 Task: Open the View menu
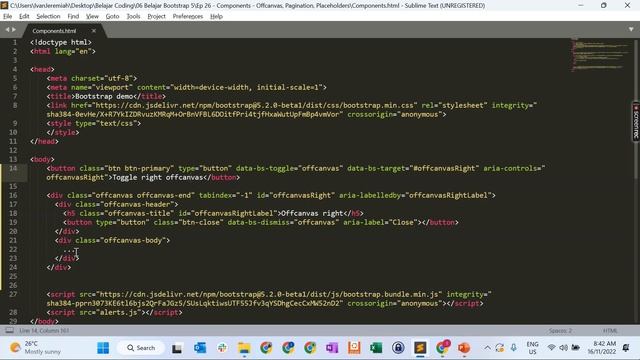[92, 16]
